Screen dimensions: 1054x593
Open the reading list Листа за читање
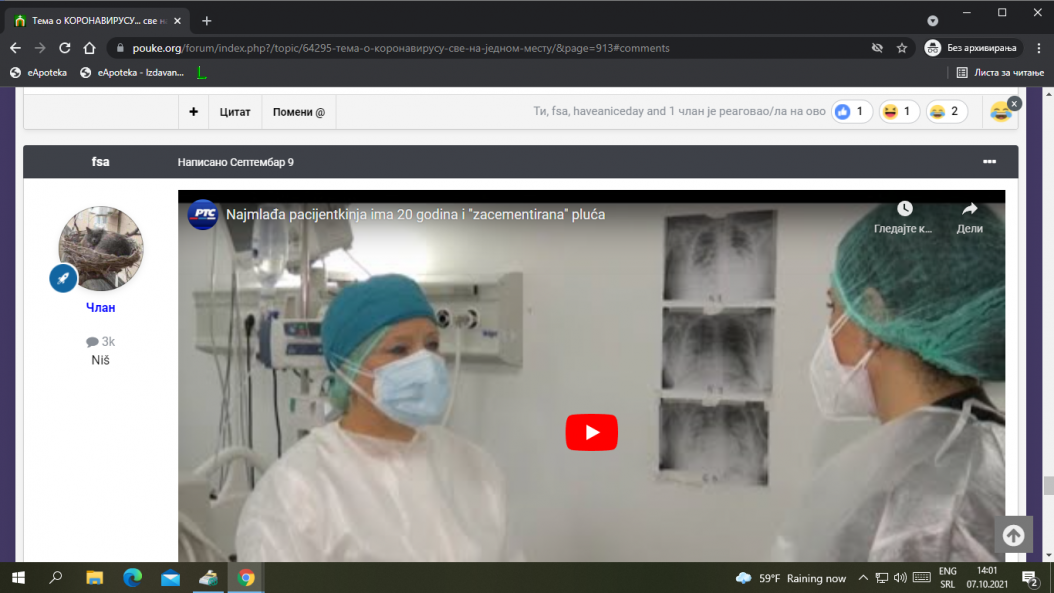point(1000,73)
